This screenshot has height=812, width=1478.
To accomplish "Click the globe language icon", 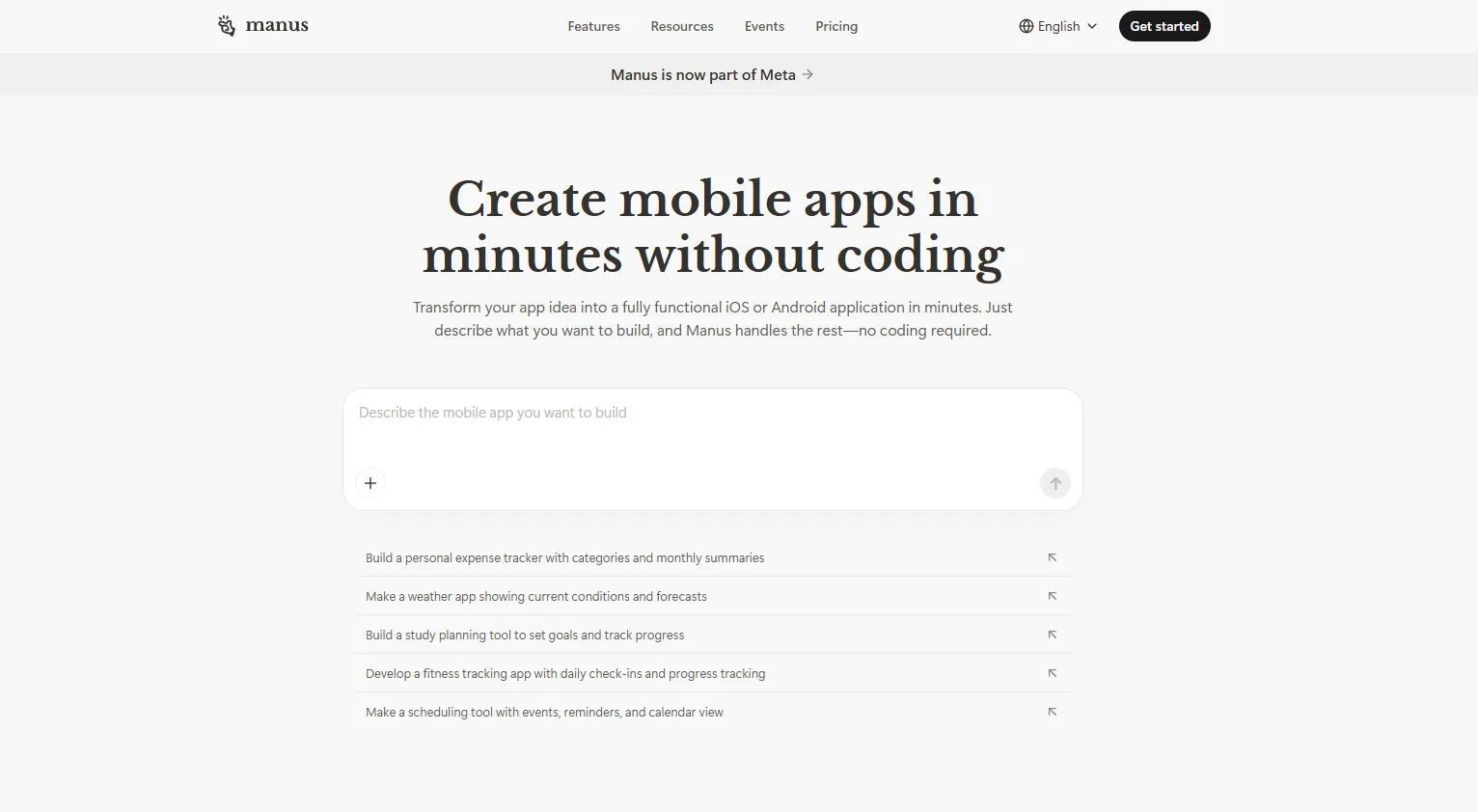I will [1026, 26].
